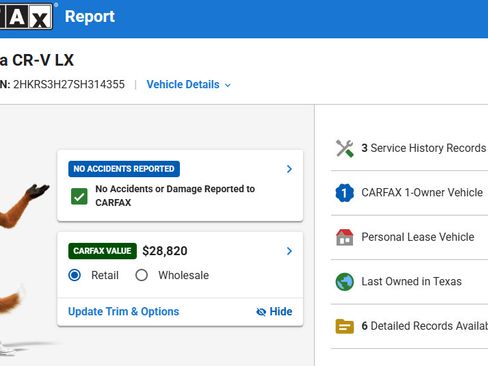Select the Wholesale value option
488x366 pixels.
141,275
